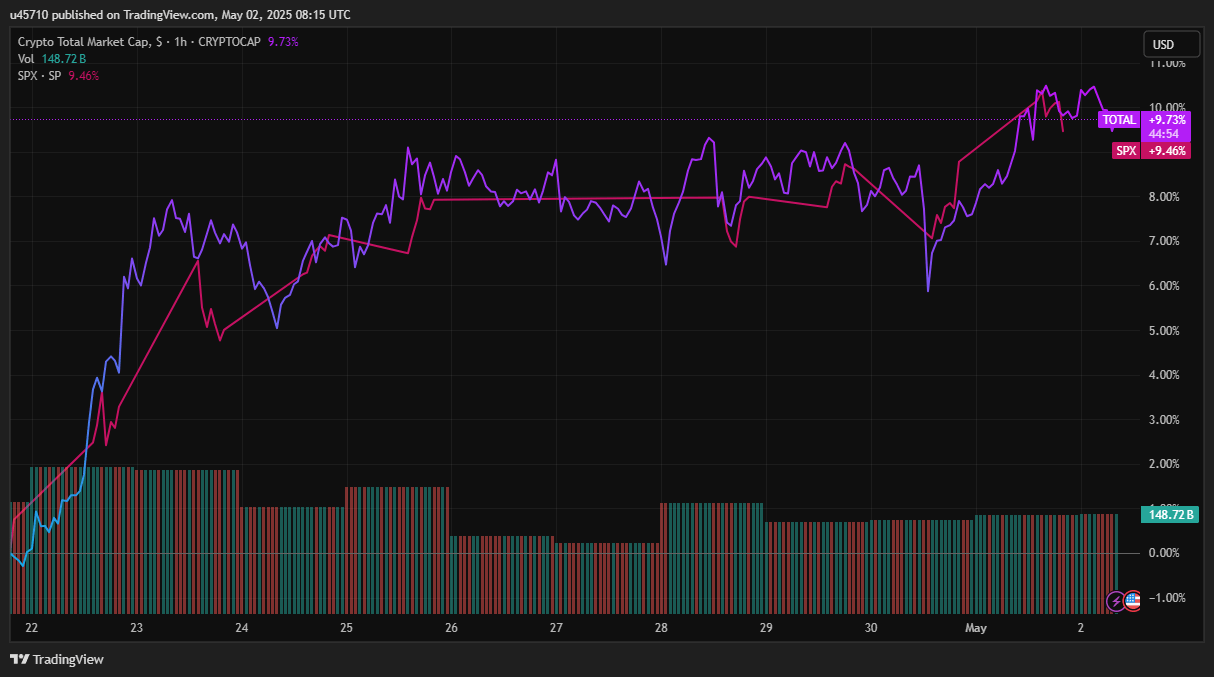This screenshot has height=677, width=1214.
Task: Click the green 148.72 B volume axis tag
Action: [x=1167, y=515]
